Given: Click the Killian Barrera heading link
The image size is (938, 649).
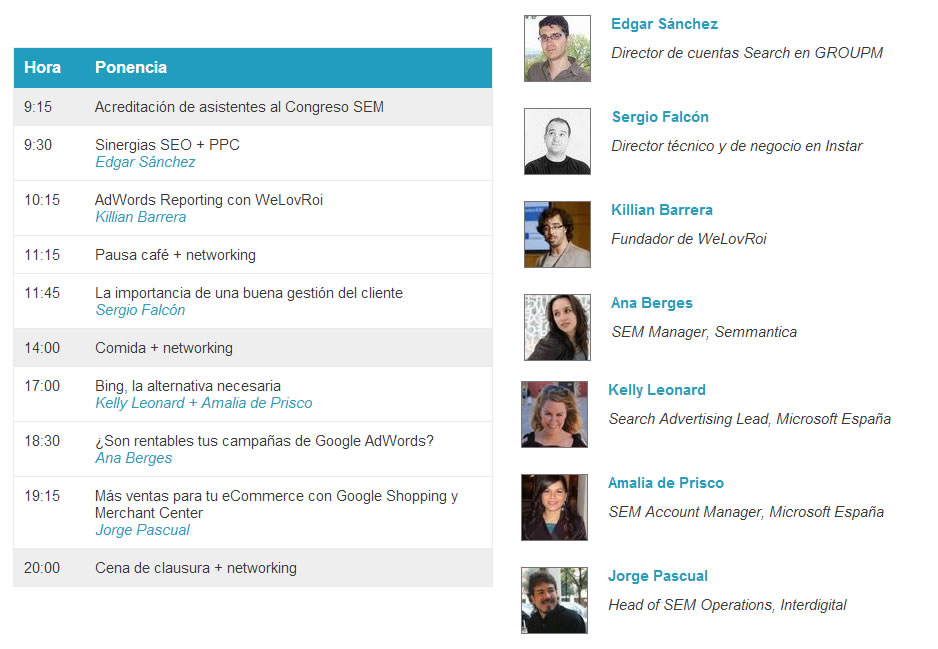Looking at the screenshot, I should 662,210.
